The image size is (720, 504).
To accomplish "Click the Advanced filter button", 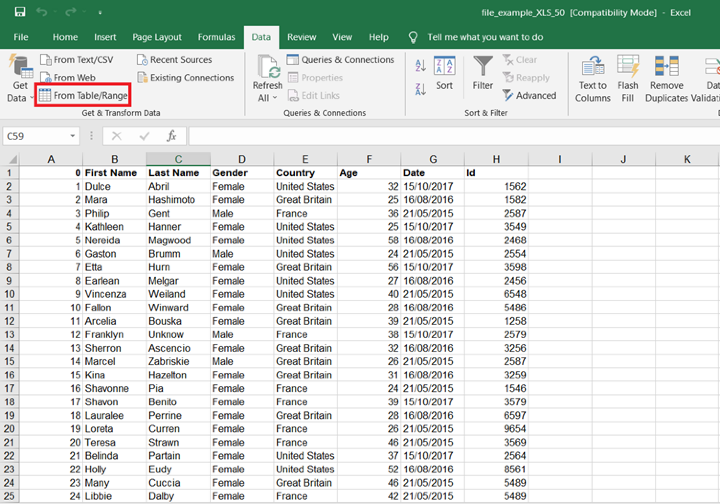I will 528,96.
